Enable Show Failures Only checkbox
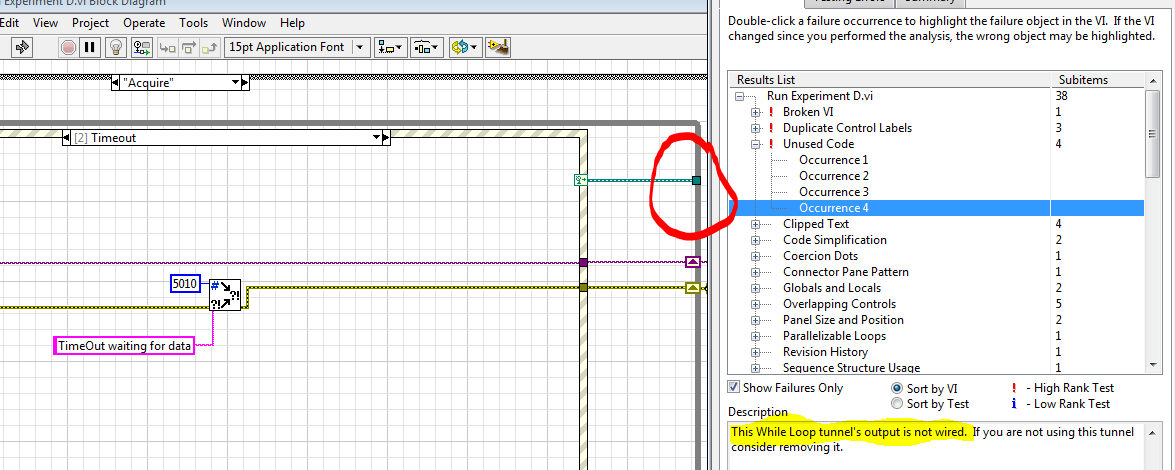 point(734,388)
